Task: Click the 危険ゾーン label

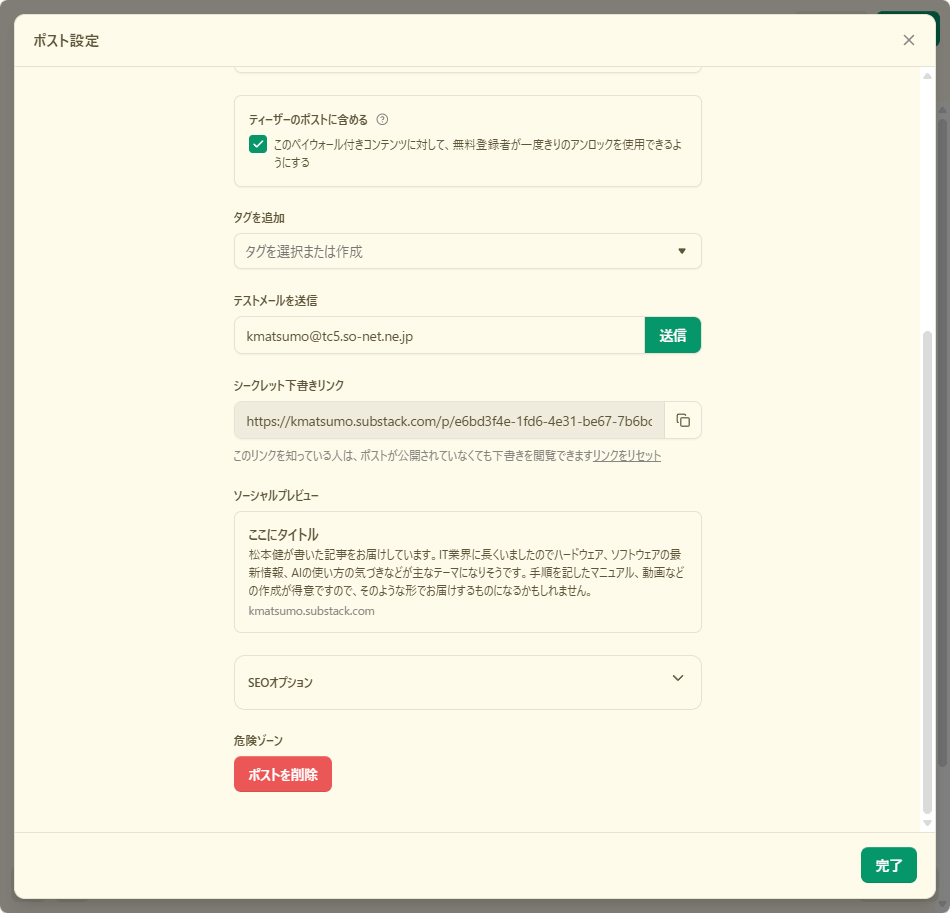Action: [258, 740]
